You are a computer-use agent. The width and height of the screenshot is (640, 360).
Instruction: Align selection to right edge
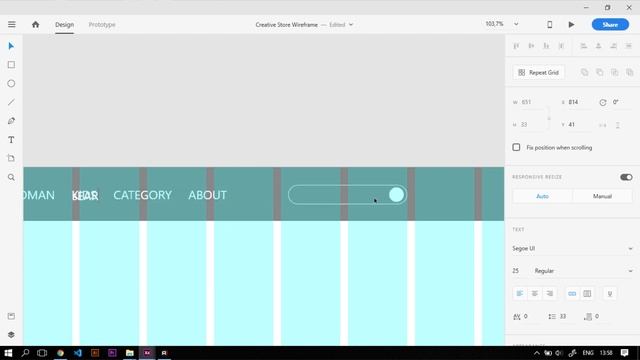(x=613, y=46)
